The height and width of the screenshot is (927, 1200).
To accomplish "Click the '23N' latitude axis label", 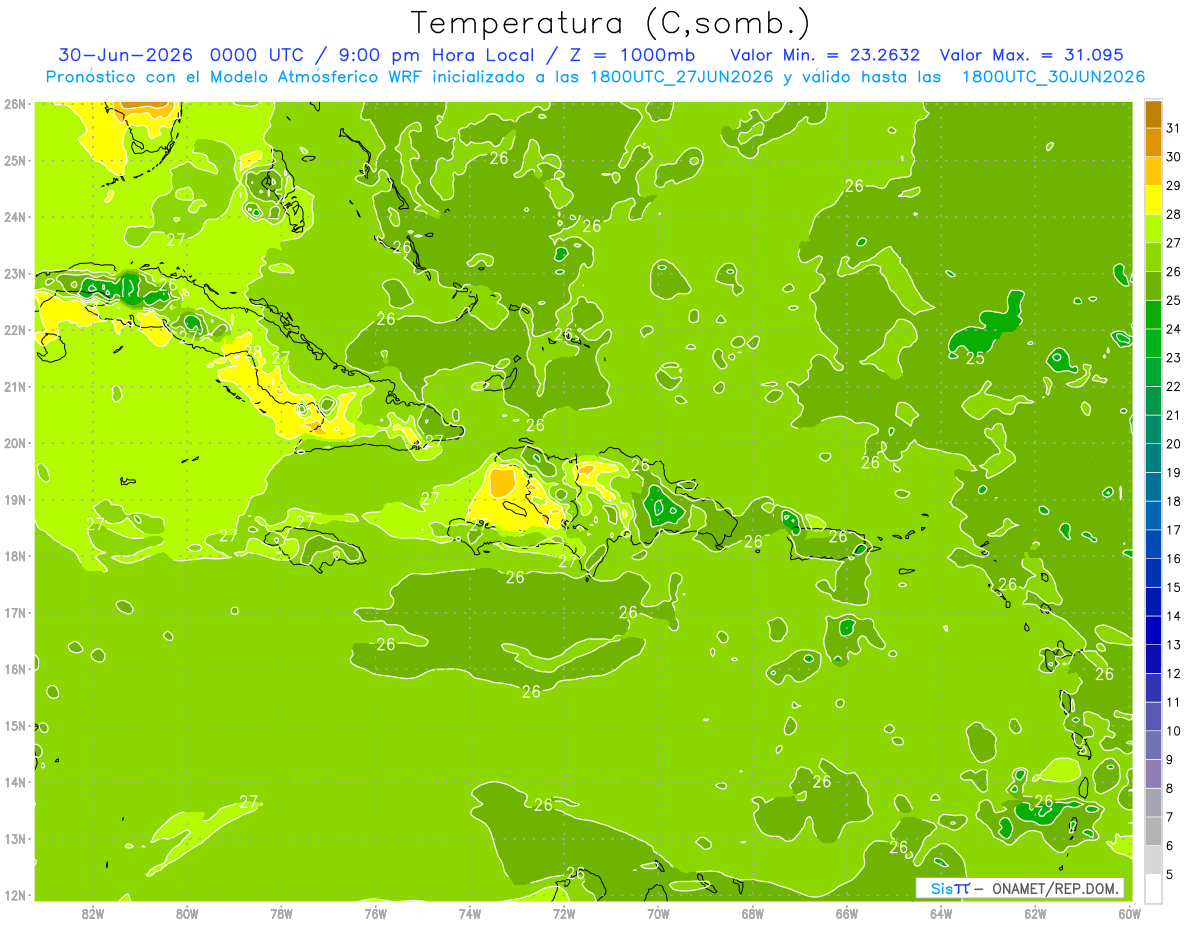I will 15,273.
